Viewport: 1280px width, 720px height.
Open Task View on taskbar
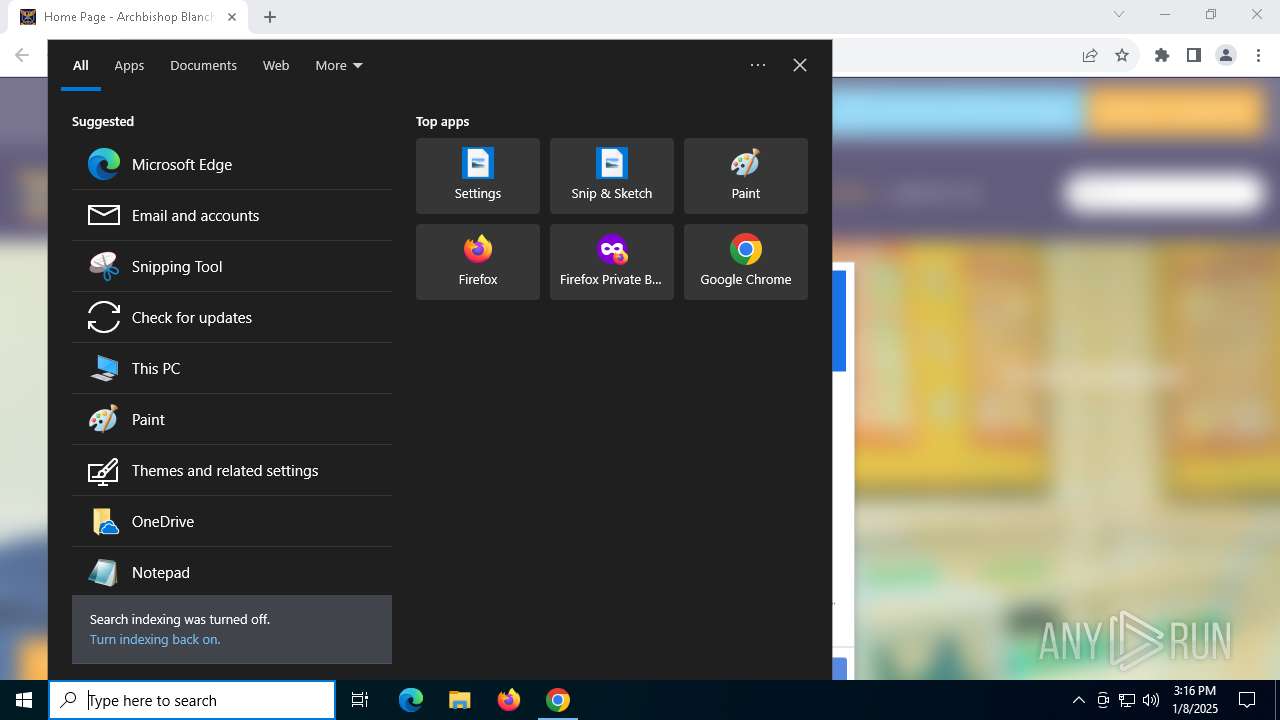click(360, 700)
